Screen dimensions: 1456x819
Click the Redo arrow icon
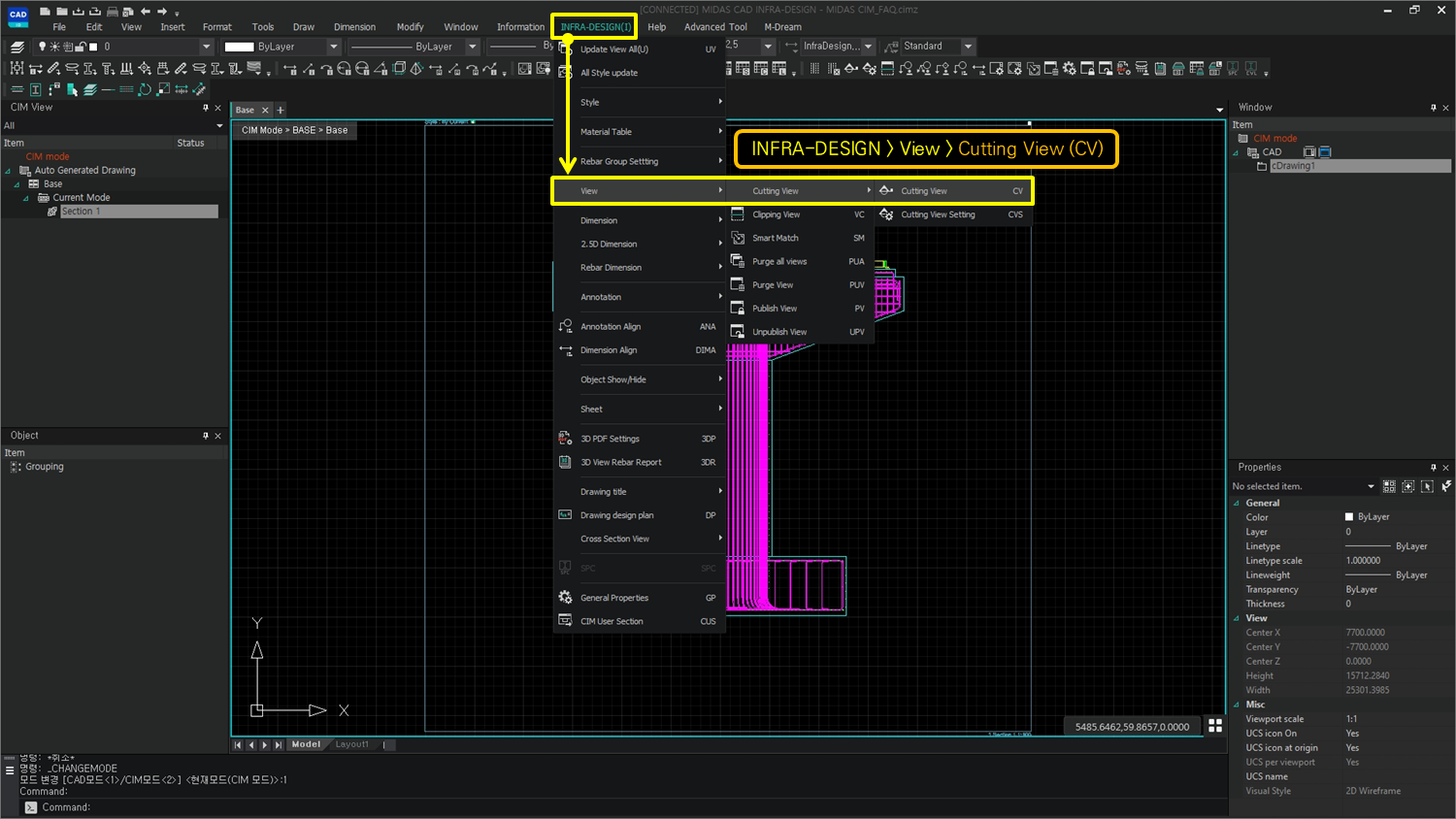click(x=162, y=12)
